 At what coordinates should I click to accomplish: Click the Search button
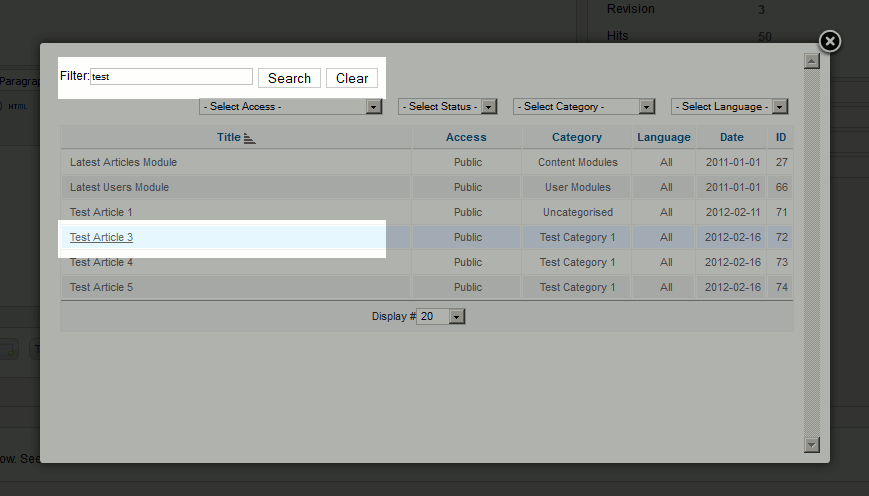[289, 78]
